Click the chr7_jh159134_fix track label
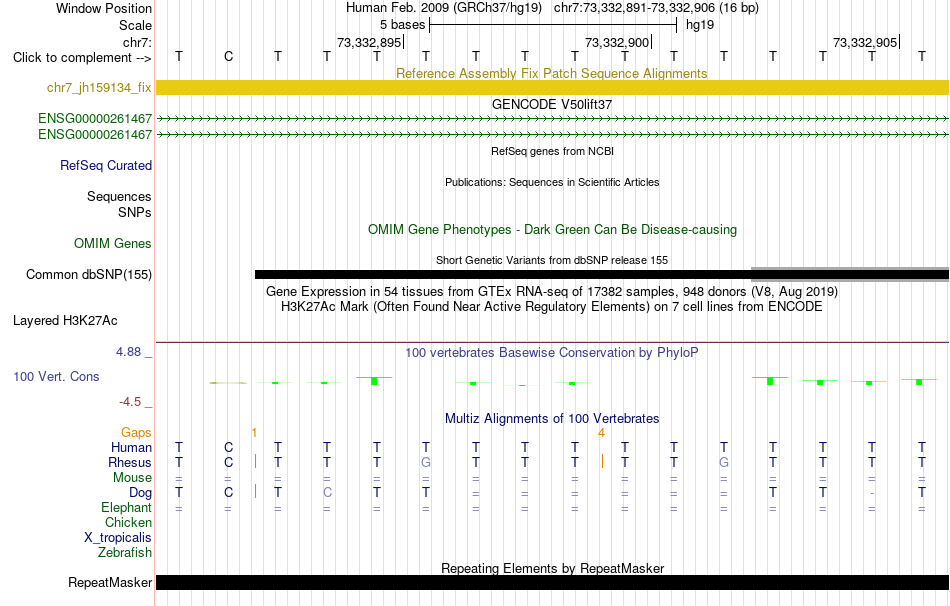 [99, 87]
